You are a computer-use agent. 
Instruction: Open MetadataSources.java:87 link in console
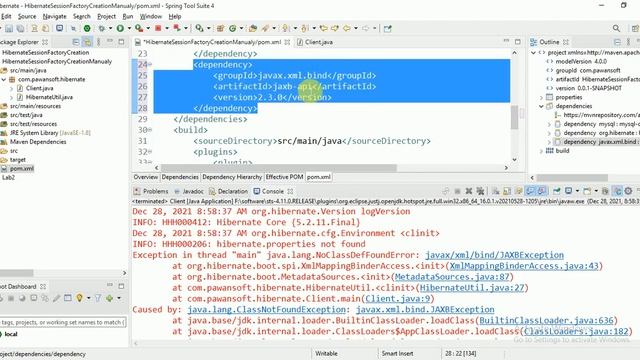(x=452, y=277)
